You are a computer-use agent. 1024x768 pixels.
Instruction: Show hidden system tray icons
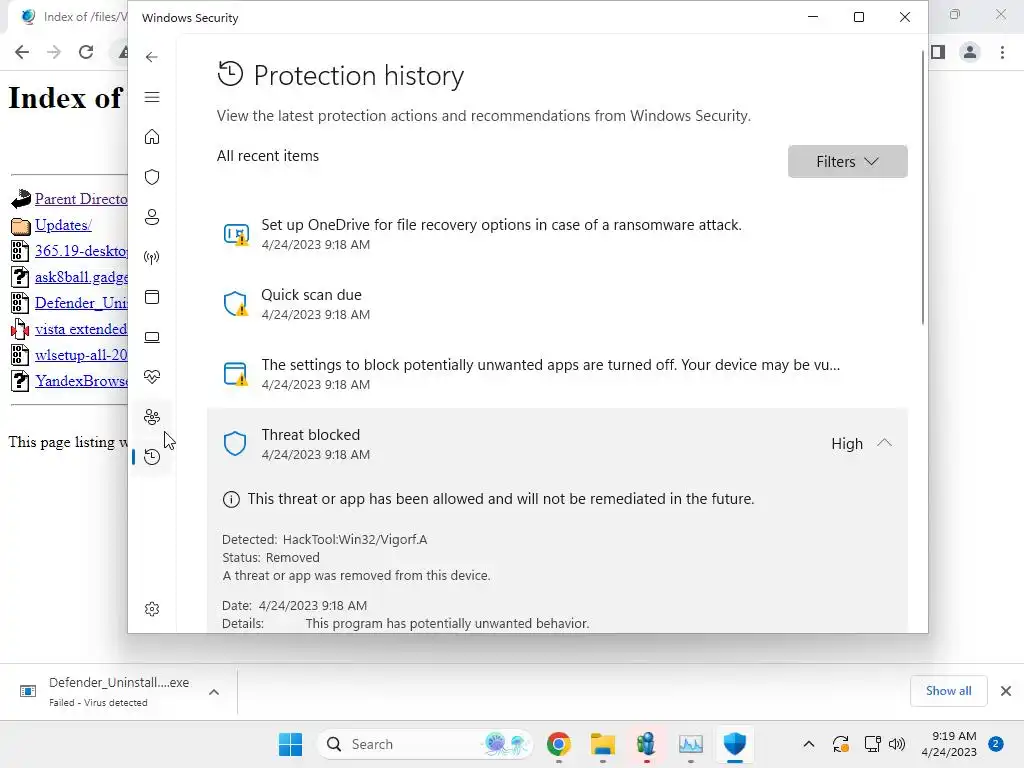point(808,744)
